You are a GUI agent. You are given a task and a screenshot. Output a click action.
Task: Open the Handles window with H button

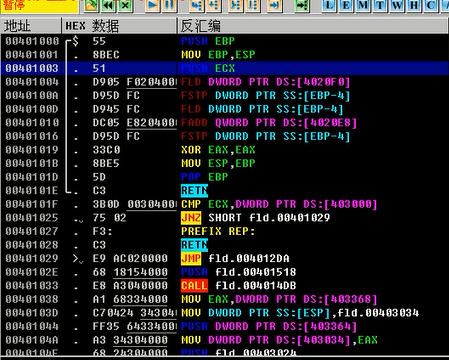click(414, 6)
